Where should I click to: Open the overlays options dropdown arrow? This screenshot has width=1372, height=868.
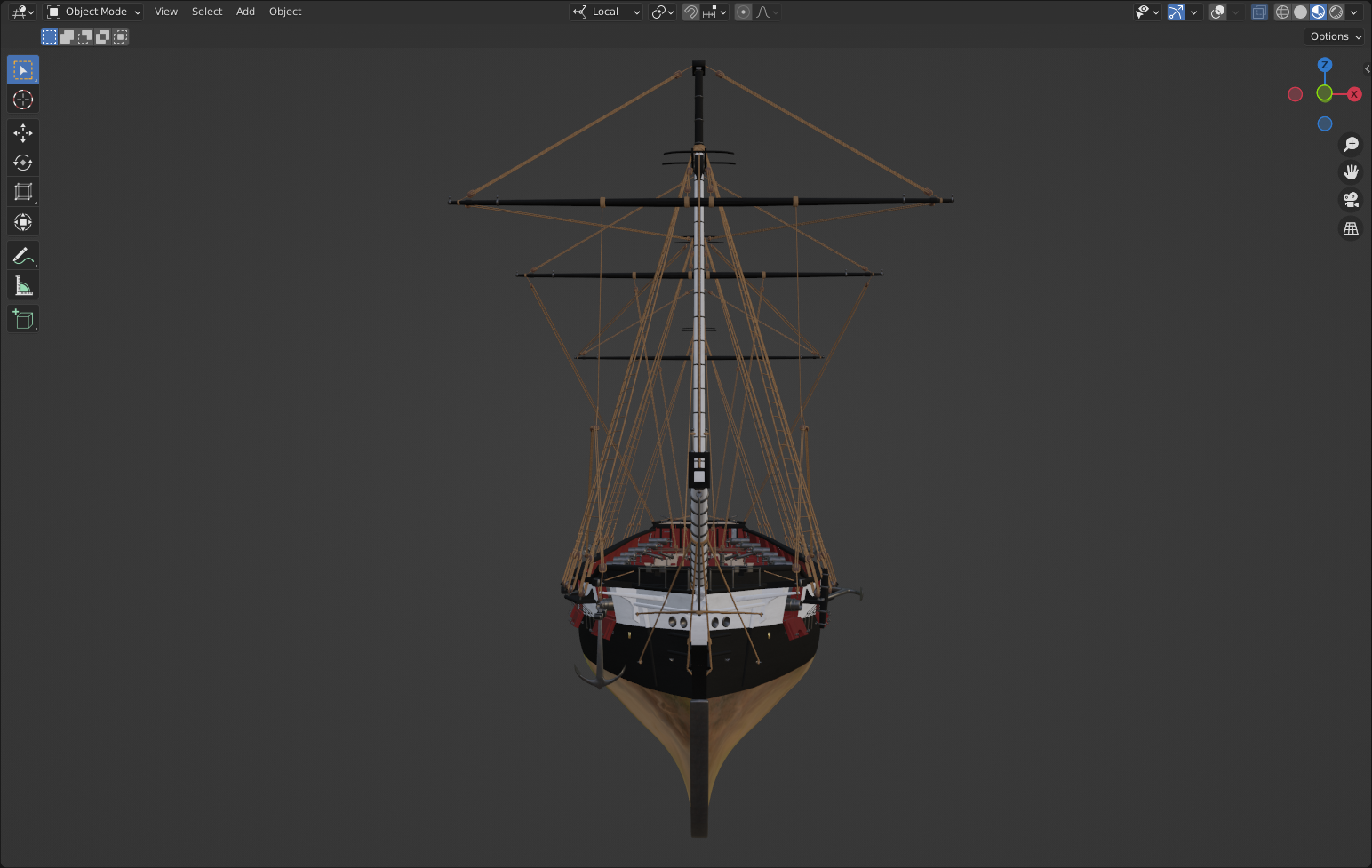[x=1236, y=12]
